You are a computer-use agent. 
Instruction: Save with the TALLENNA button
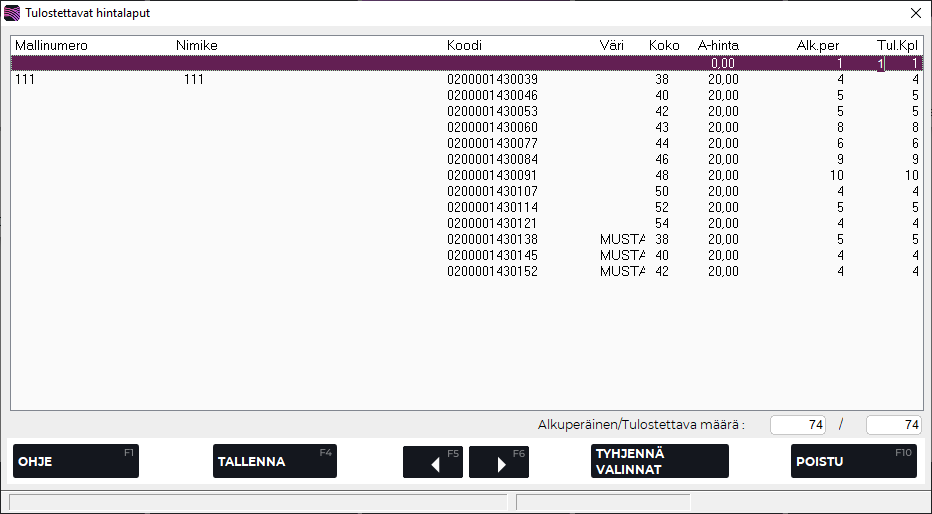[275, 462]
